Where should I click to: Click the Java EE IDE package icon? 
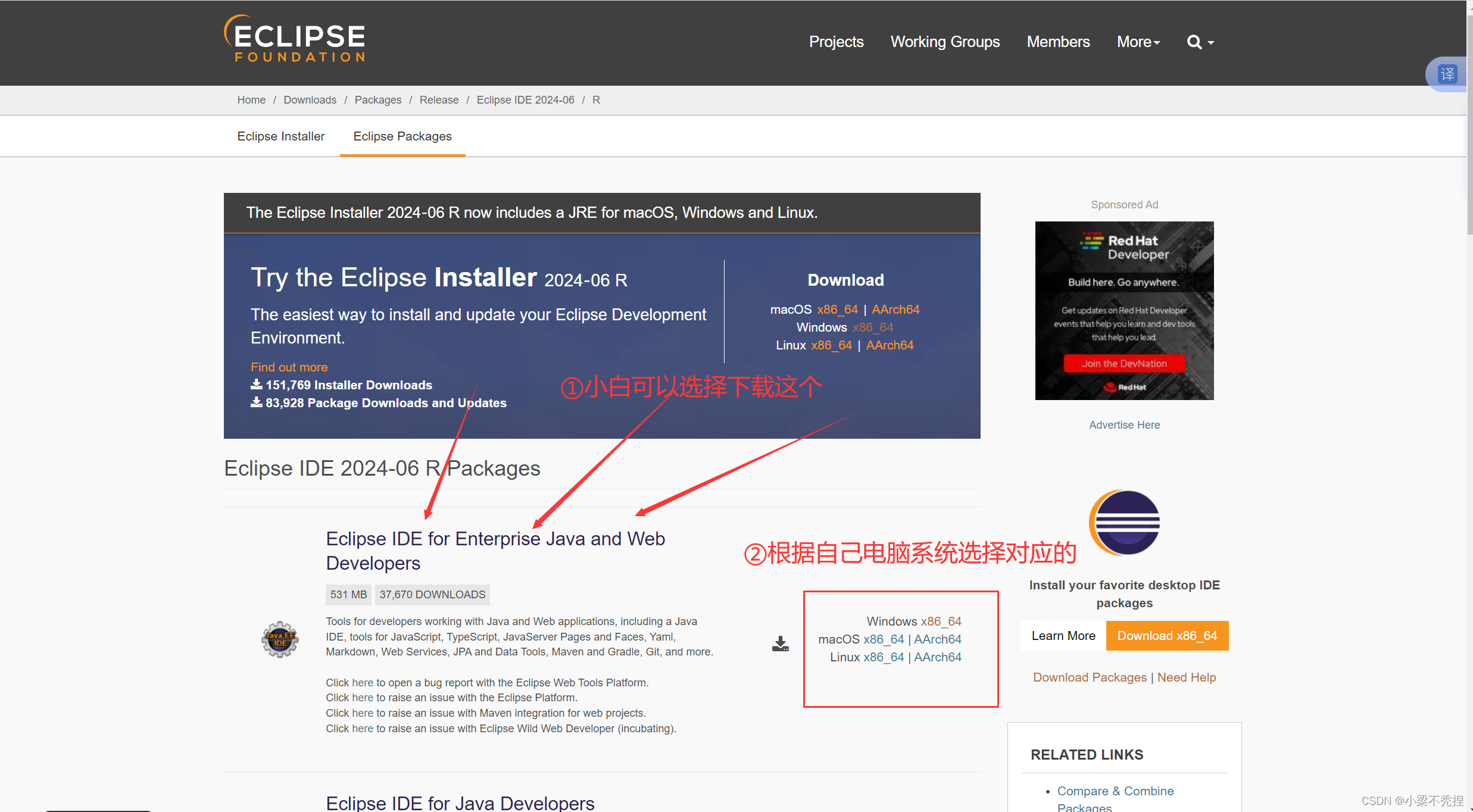pyautogui.click(x=280, y=639)
